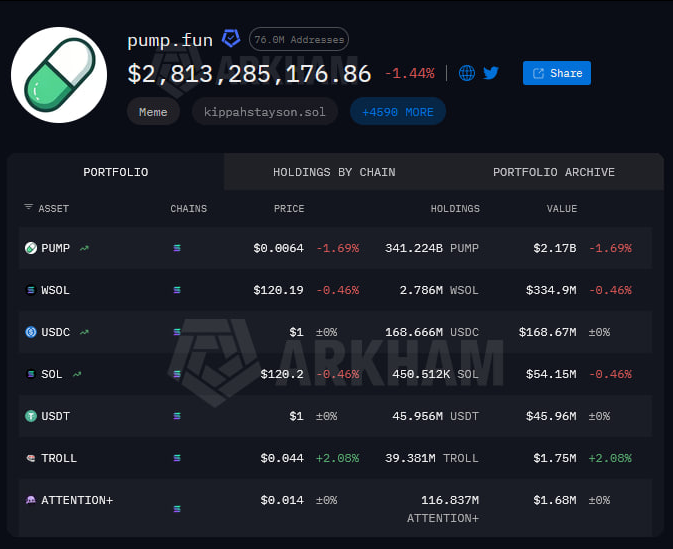Image resolution: width=673 pixels, height=549 pixels.
Task: Click the total value $2,813,285,176.86
Action: point(249,74)
